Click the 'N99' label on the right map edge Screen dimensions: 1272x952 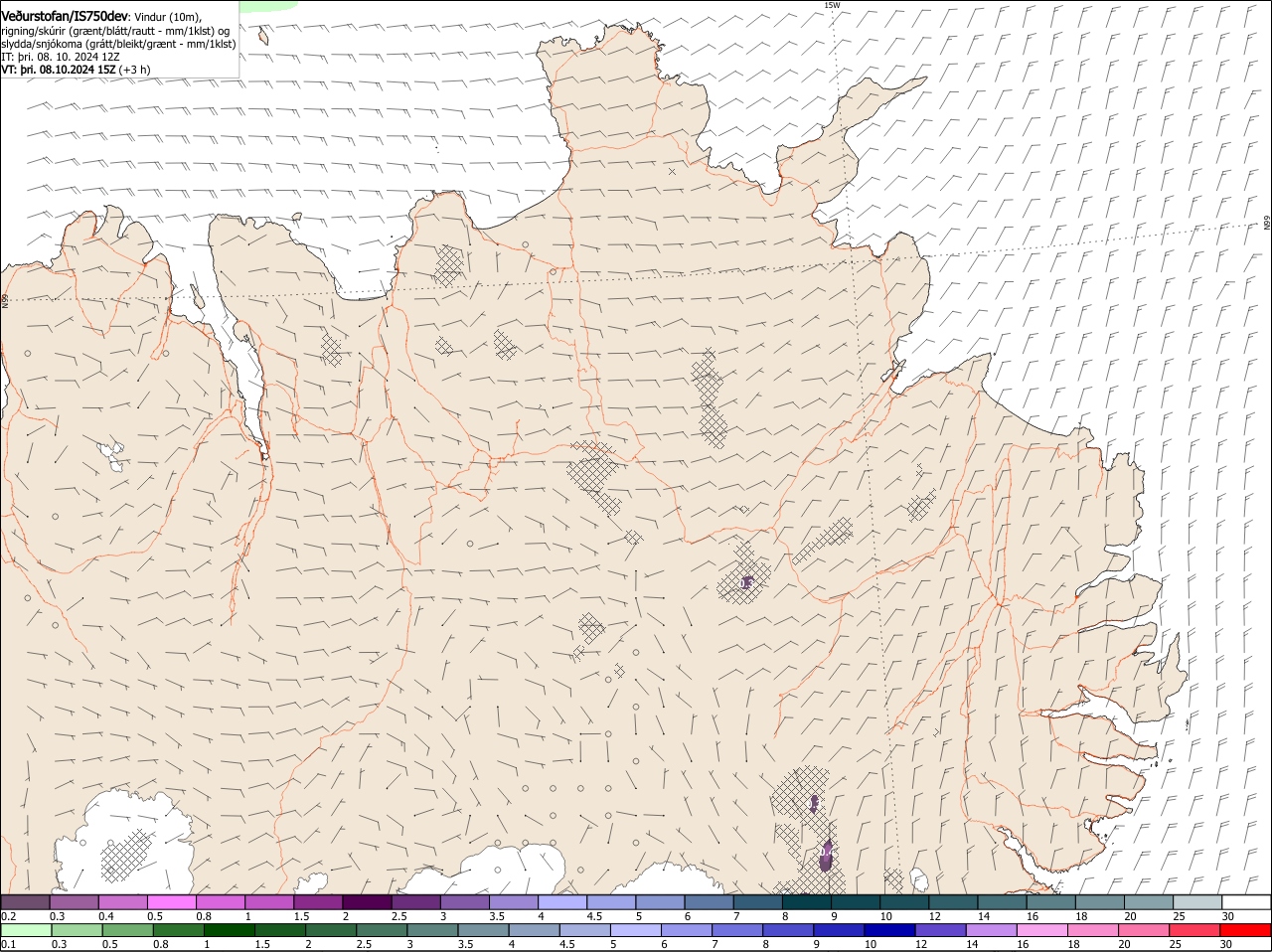1267,224
